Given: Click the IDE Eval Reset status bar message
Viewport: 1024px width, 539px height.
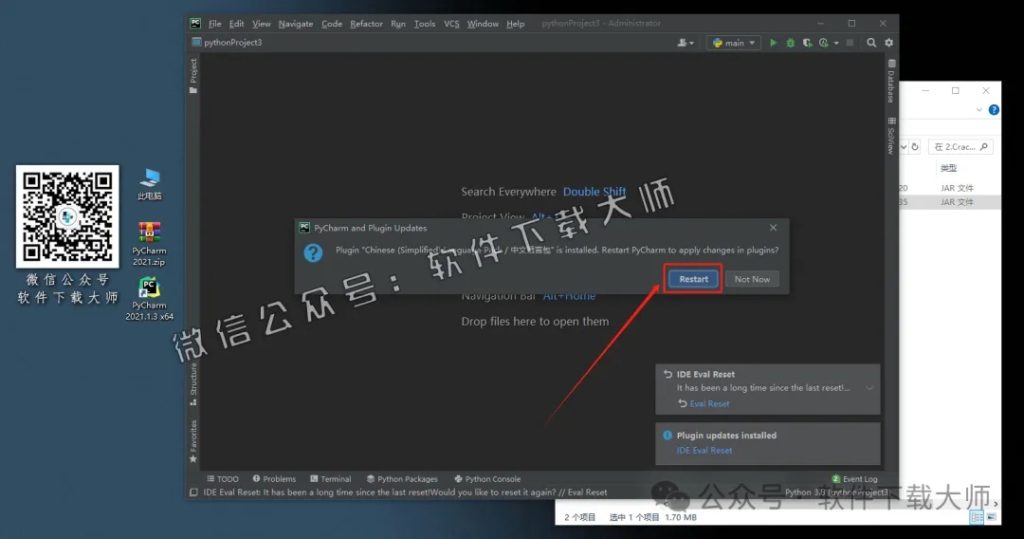Looking at the screenshot, I should (405, 493).
